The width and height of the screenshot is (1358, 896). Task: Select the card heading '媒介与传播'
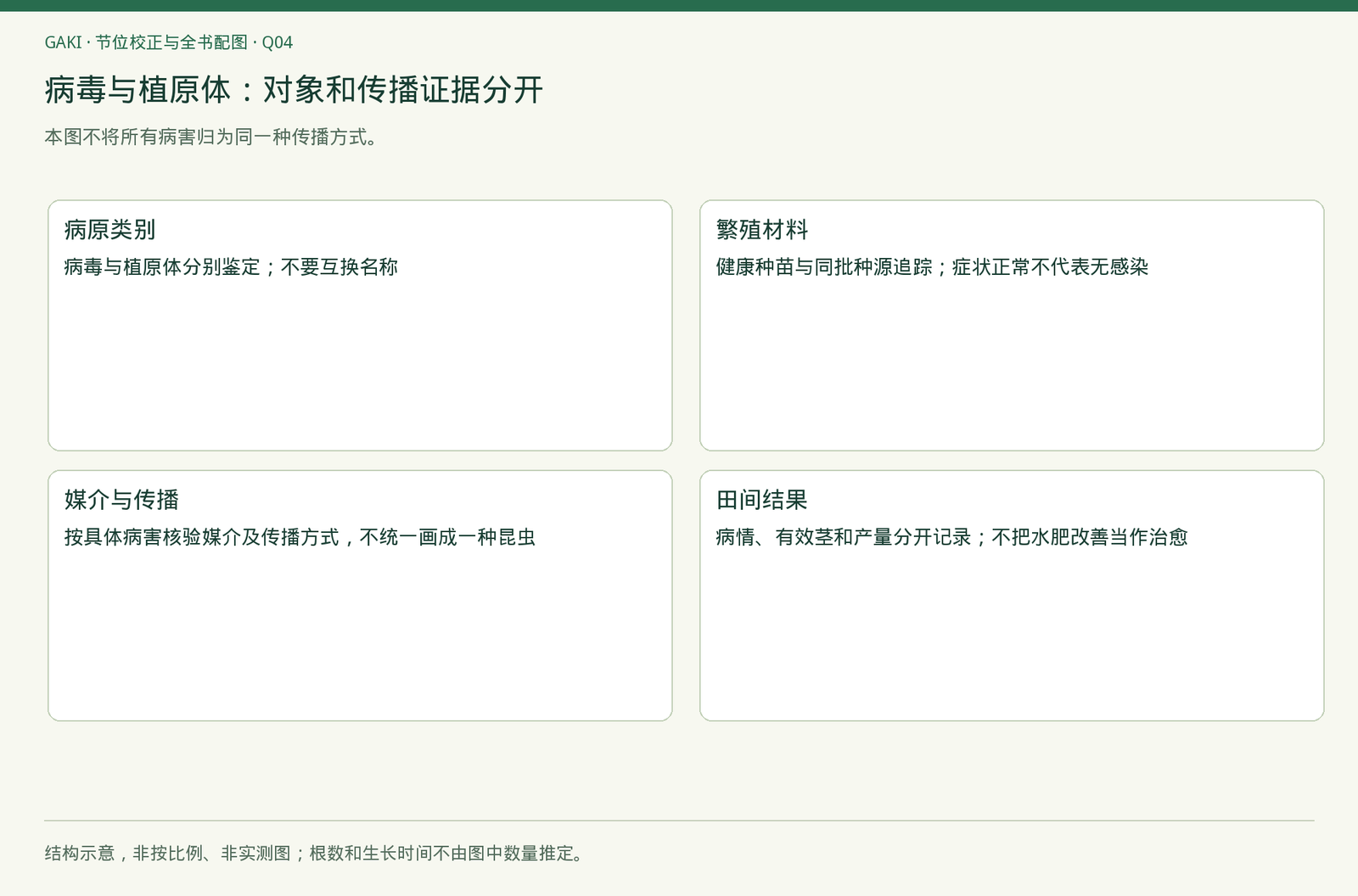click(x=121, y=500)
